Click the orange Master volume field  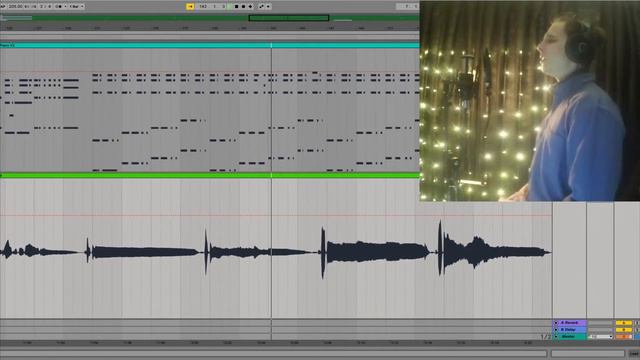pyautogui.click(x=624, y=337)
